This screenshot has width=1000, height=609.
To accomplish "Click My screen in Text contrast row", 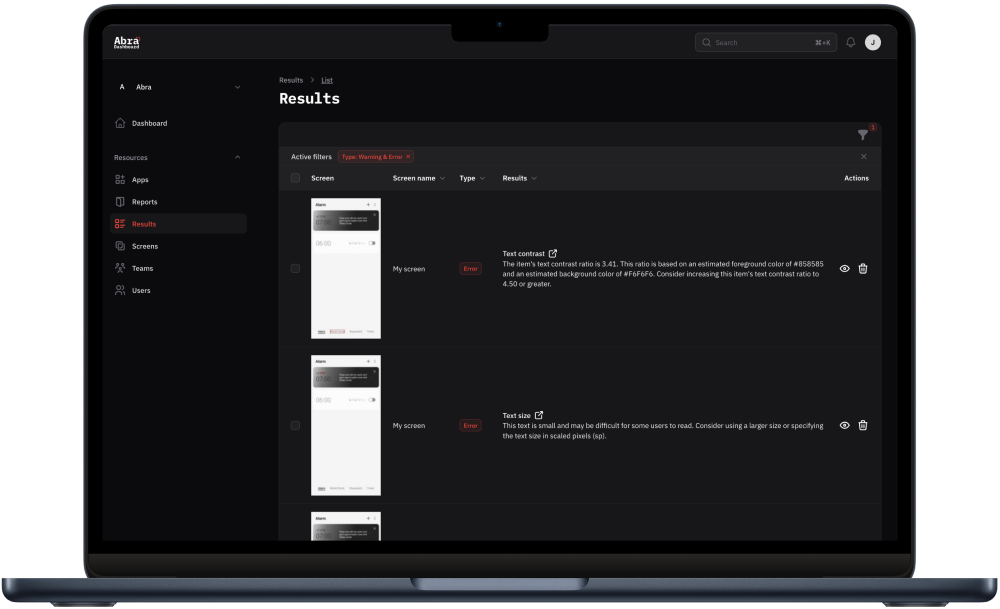I will [409, 269].
